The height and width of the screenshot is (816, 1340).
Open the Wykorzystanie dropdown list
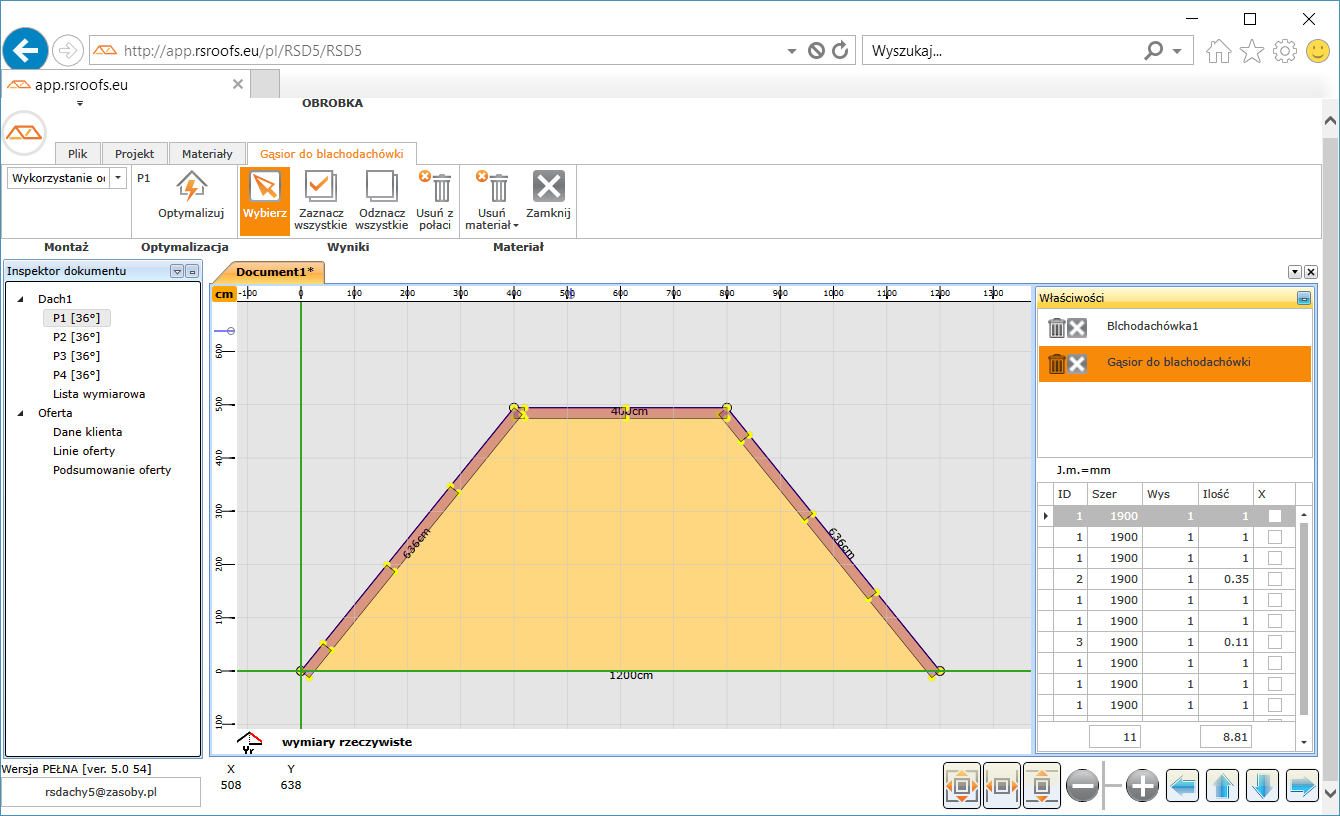point(119,178)
